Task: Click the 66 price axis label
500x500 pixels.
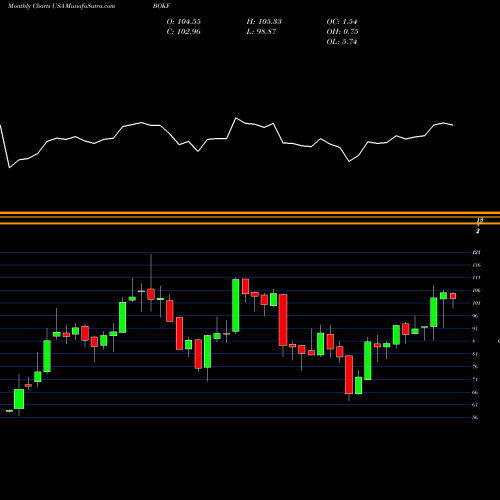Action: [476, 392]
